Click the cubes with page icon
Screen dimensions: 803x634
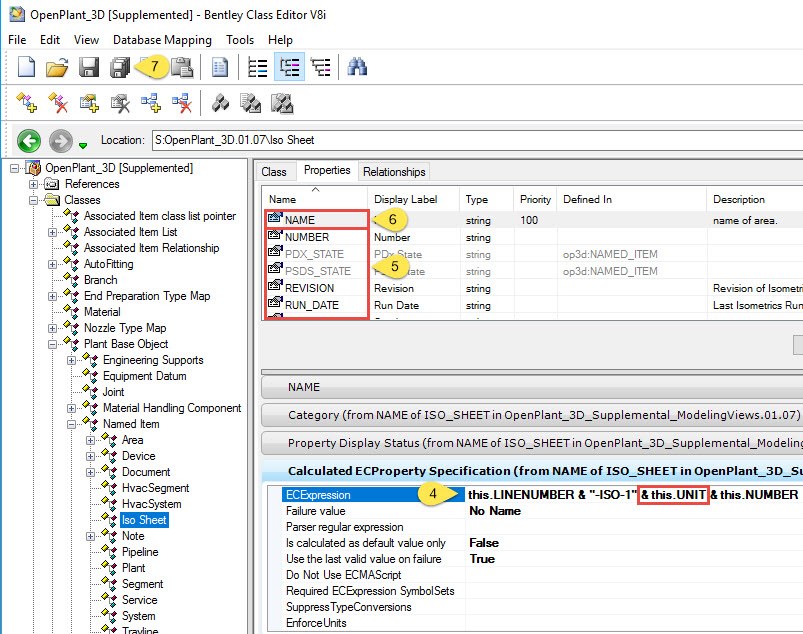tap(250, 103)
